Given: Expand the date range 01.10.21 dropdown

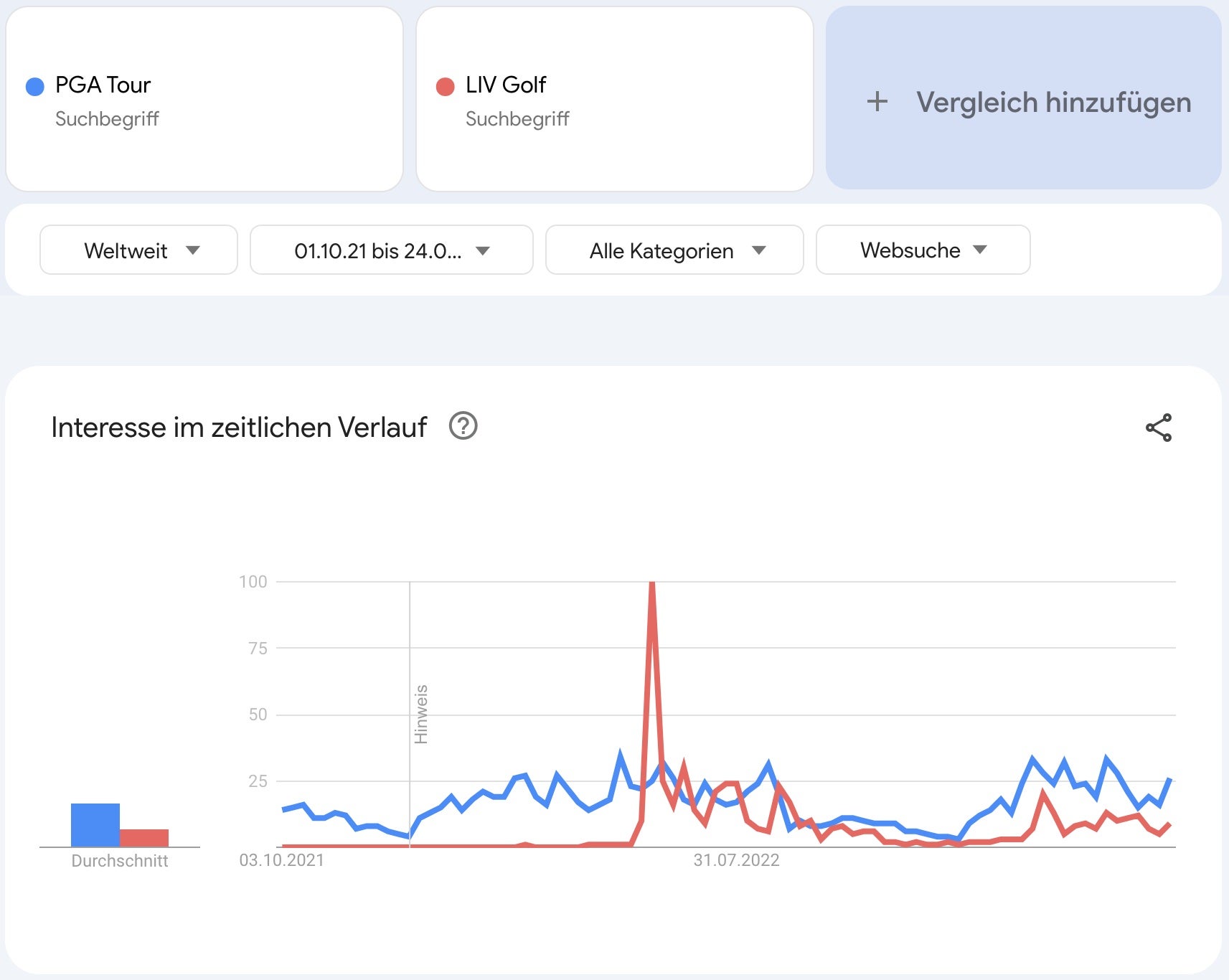Looking at the screenshot, I should [391, 250].
